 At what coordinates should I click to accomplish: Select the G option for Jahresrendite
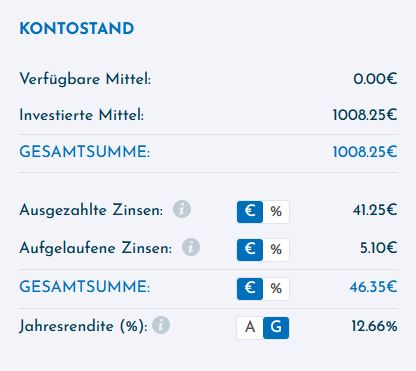coord(276,328)
